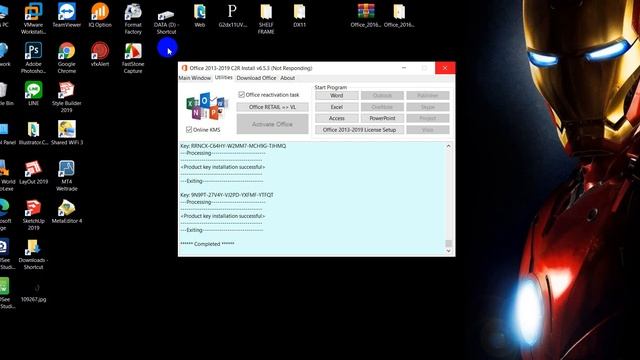Open the DX11 folder icon
The width and height of the screenshot is (640, 360).
click(x=299, y=15)
